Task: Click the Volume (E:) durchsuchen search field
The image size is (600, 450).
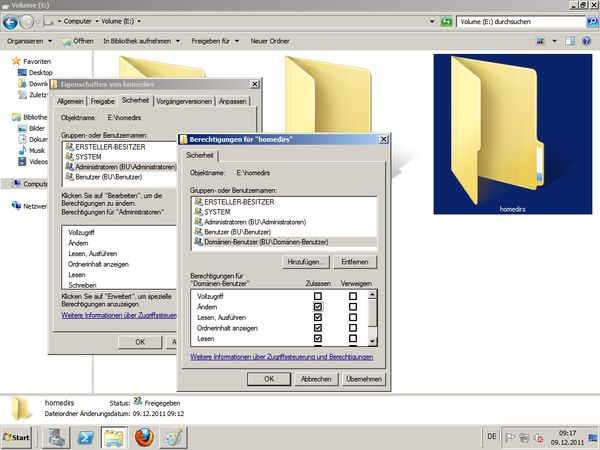Action: click(518, 21)
